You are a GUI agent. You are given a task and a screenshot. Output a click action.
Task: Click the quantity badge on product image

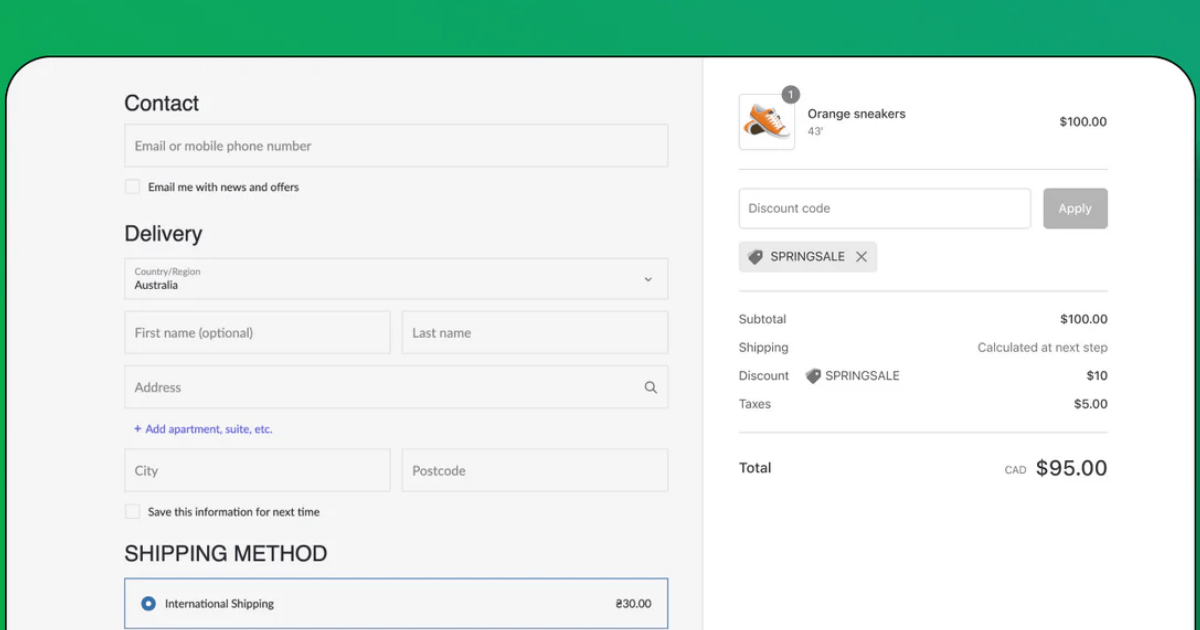pos(790,95)
